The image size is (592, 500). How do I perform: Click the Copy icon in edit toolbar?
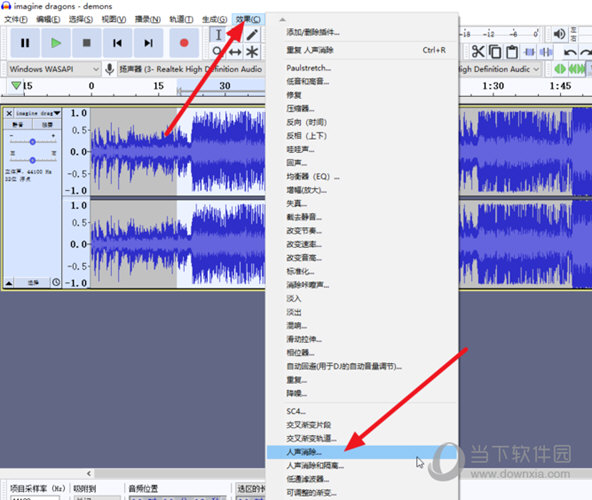point(495,51)
